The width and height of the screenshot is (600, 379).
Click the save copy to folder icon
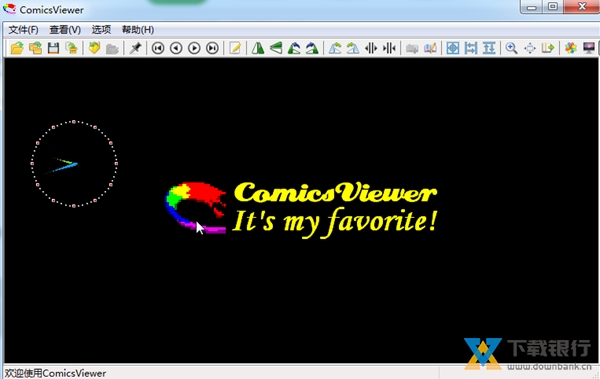tap(72, 48)
